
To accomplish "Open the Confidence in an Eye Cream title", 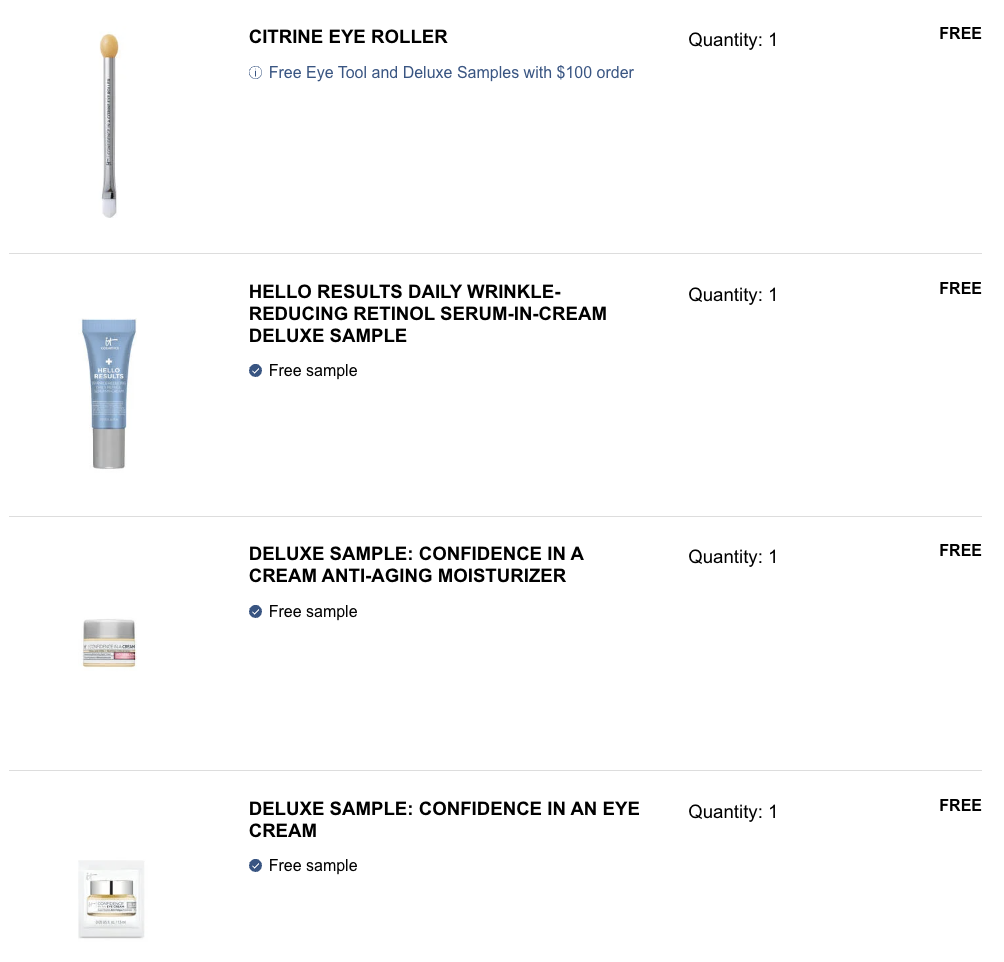I will click(444, 819).
